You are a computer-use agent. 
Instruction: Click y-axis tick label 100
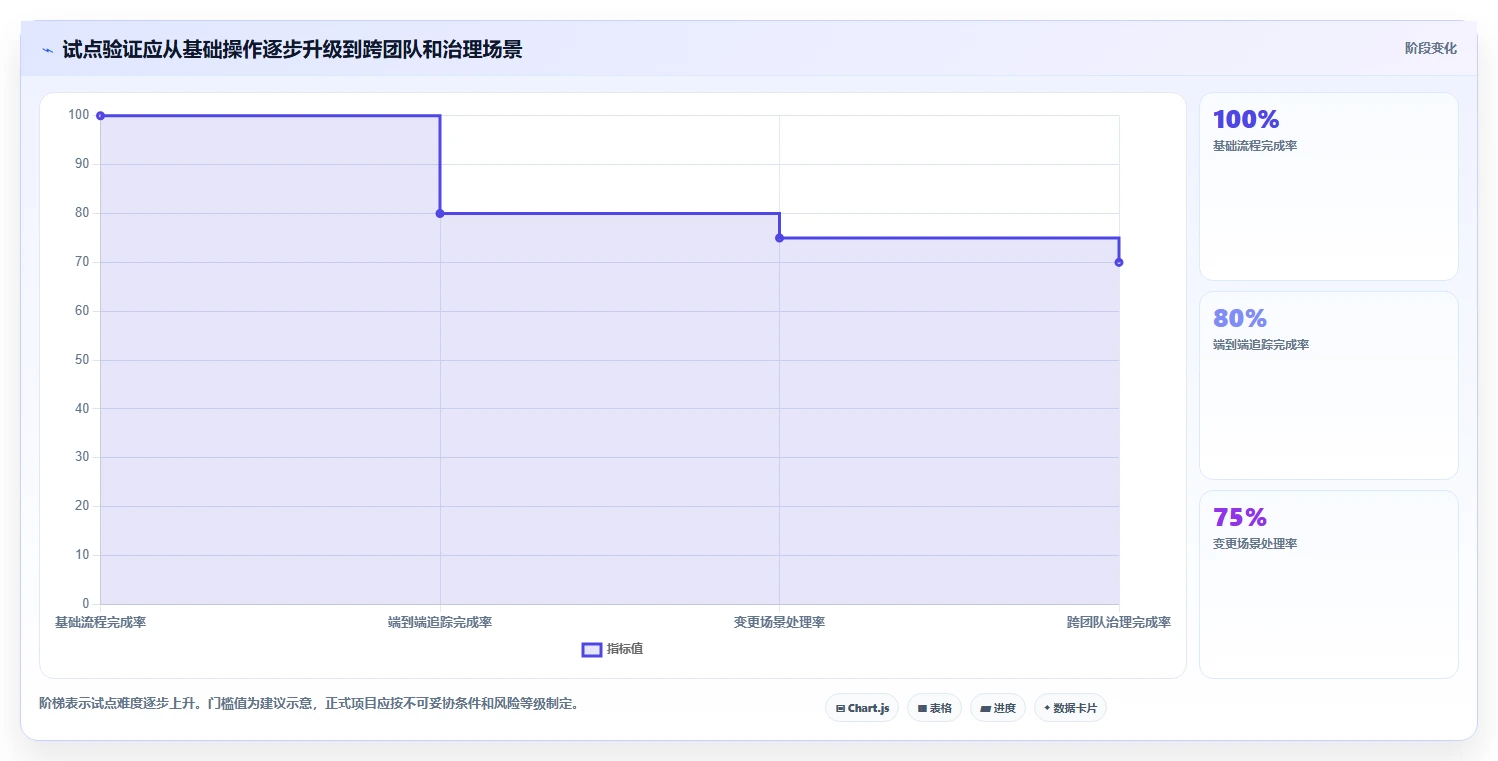[78, 115]
